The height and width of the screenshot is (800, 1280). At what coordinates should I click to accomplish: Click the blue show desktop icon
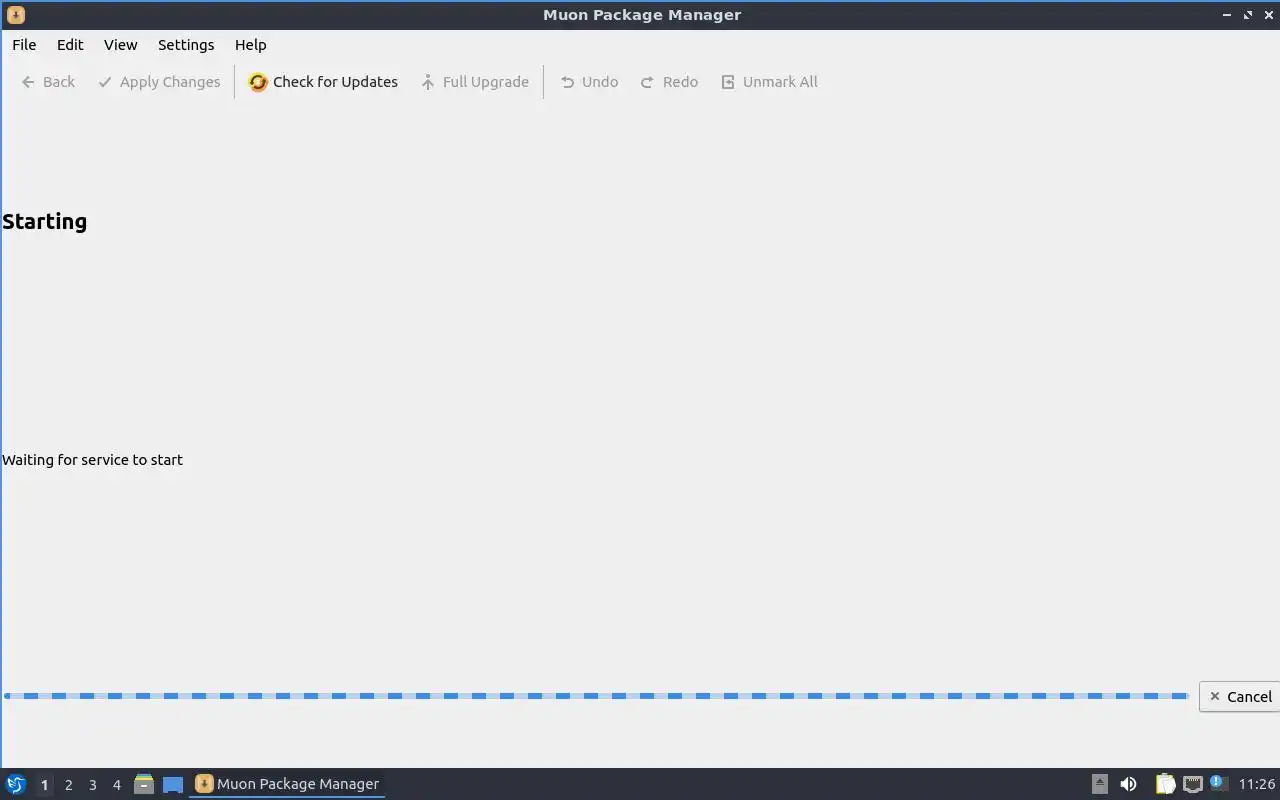[x=173, y=785]
